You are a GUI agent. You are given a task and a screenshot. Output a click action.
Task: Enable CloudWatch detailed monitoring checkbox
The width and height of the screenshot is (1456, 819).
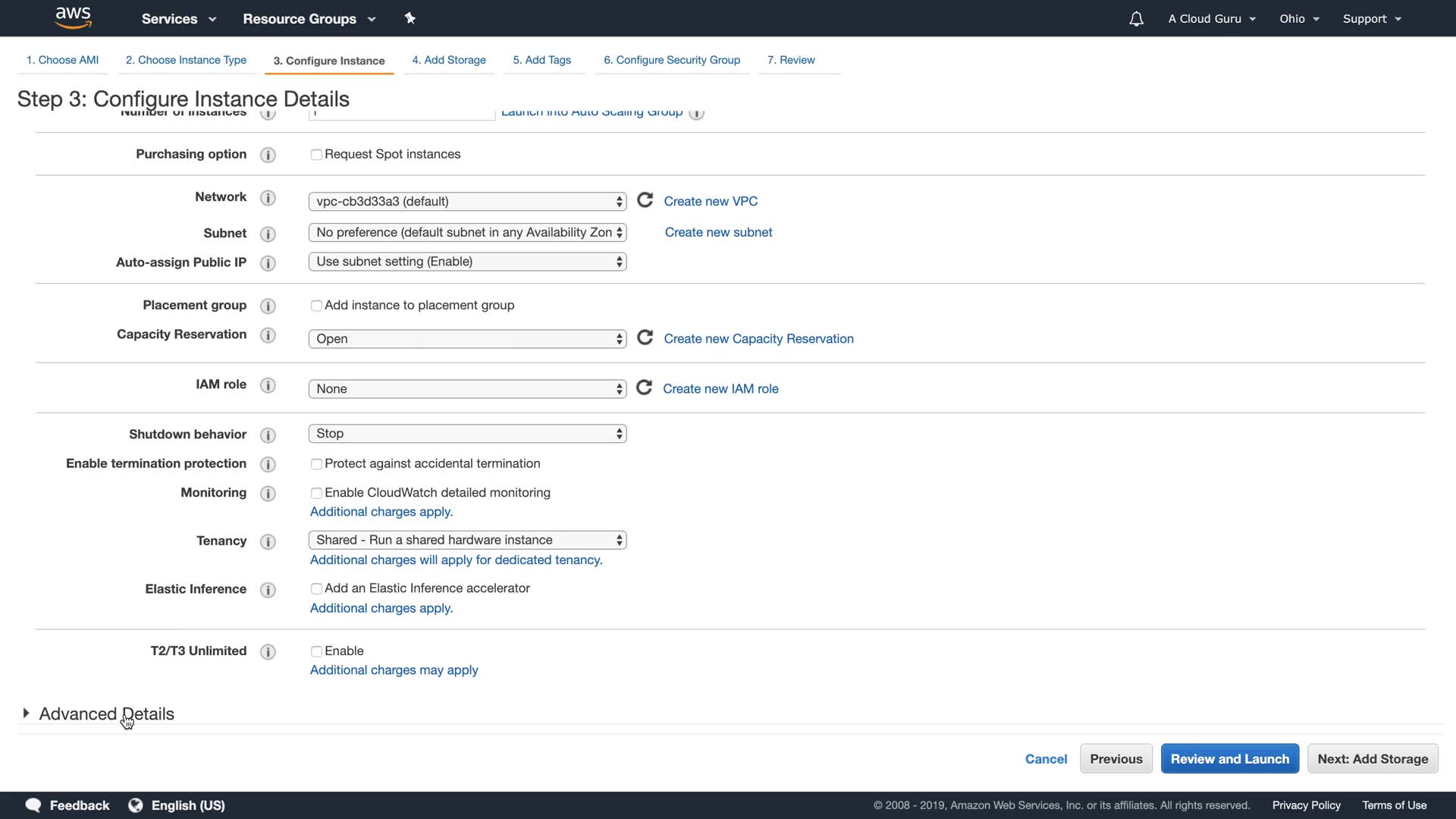click(316, 493)
